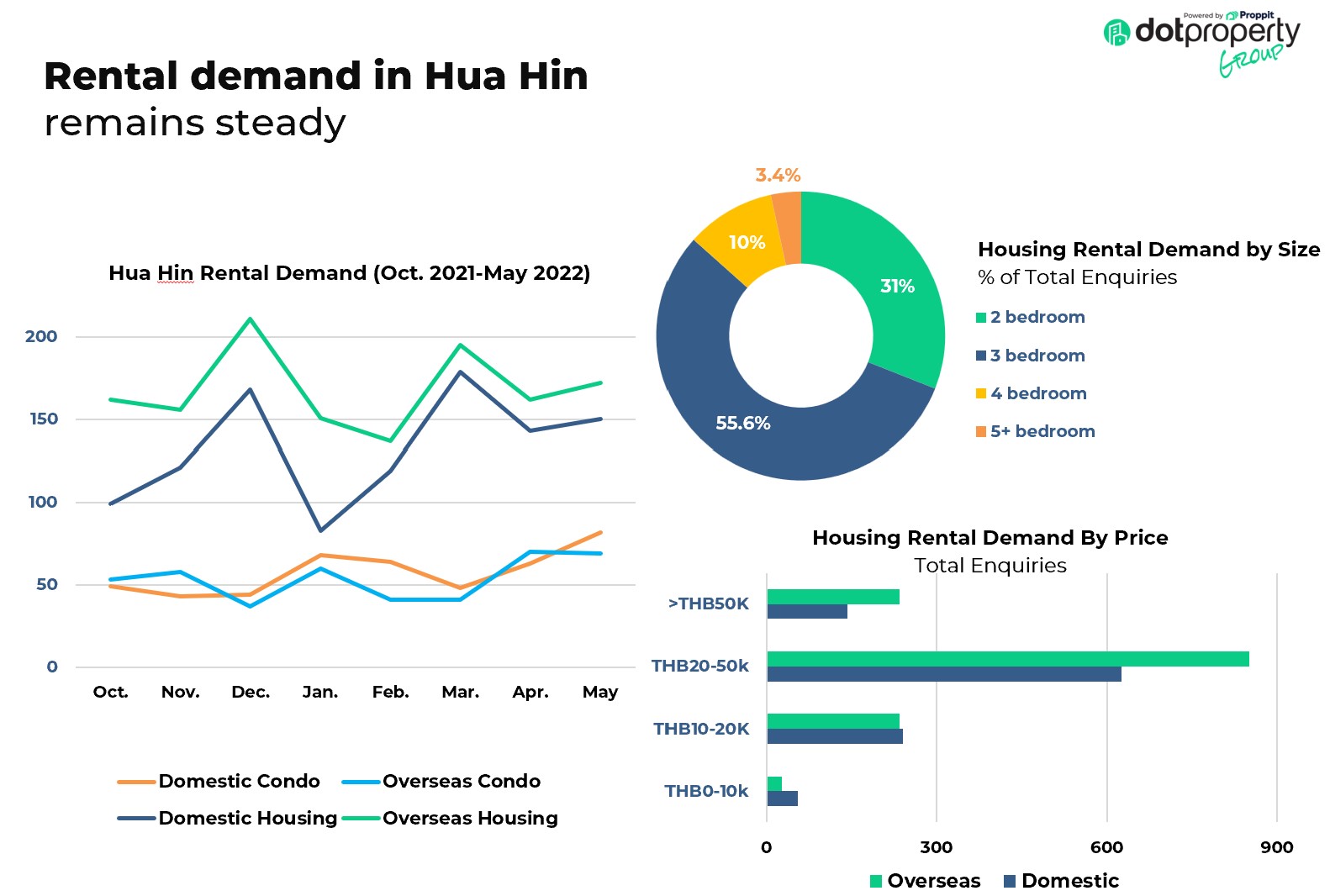Select the 'Domestic Housing' legend label
Image resolution: width=1330 pixels, height=896 pixels.
[248, 818]
